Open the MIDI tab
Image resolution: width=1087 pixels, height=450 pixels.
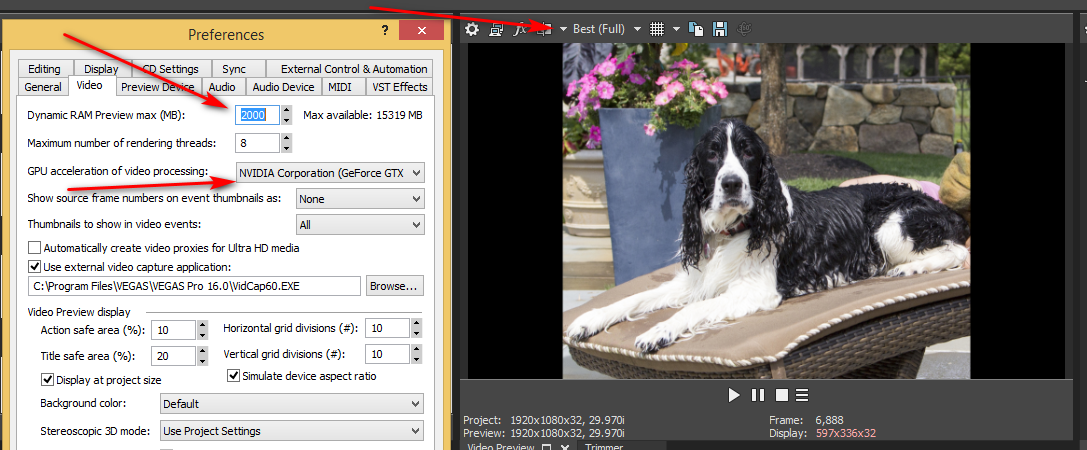340,87
